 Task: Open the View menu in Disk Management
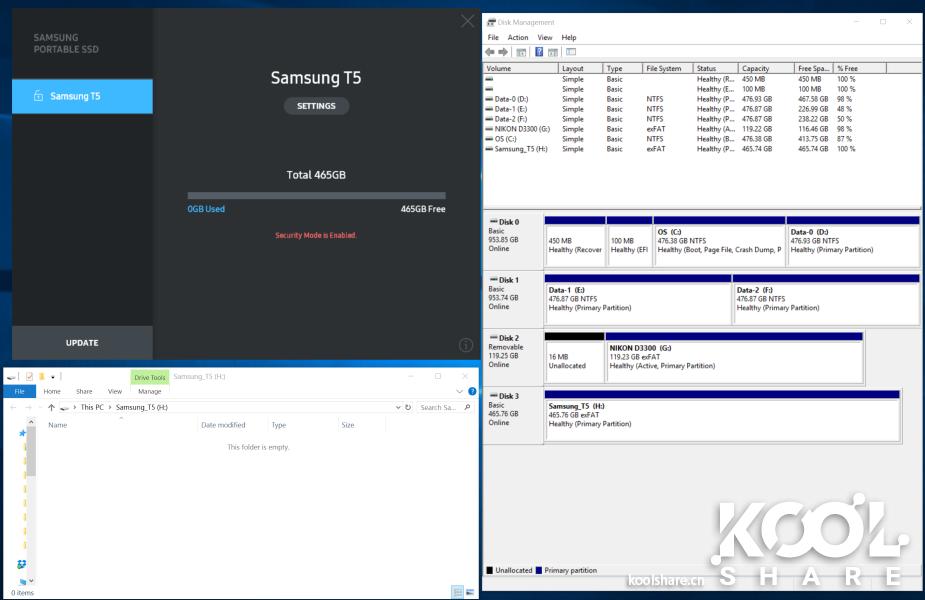[545, 37]
